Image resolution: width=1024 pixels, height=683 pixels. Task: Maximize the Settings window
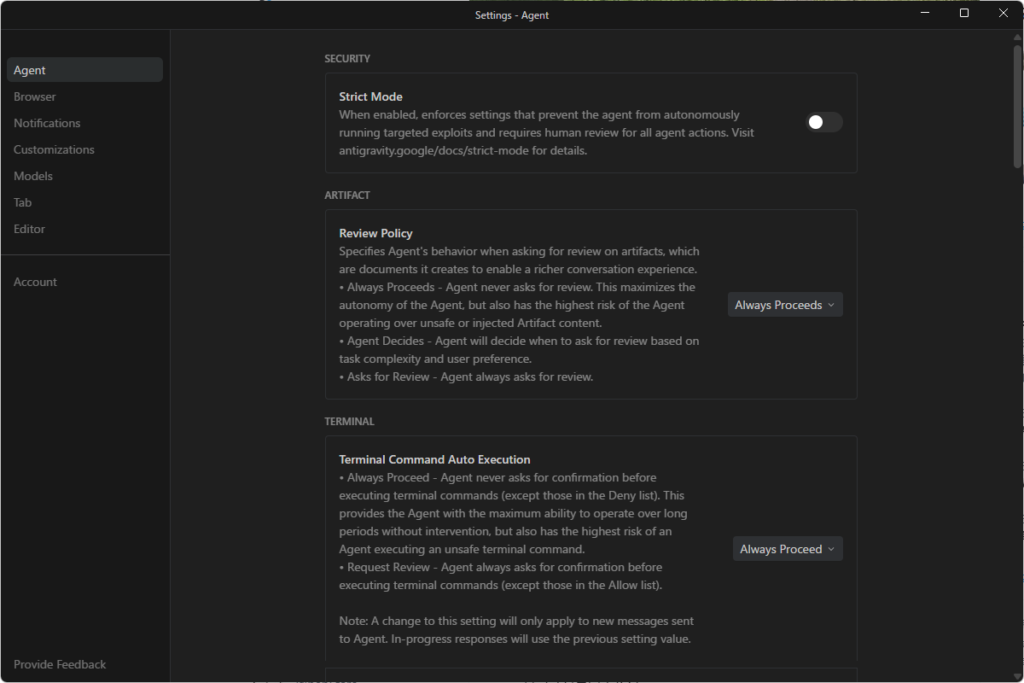[x=964, y=13]
